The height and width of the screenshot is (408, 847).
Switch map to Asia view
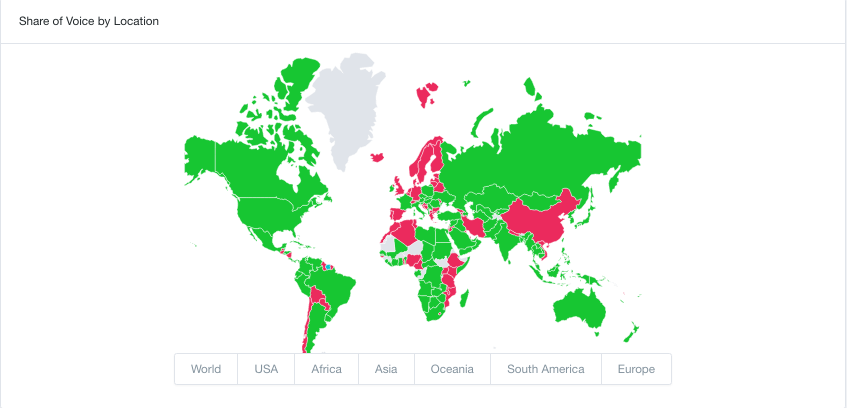pyautogui.click(x=386, y=369)
